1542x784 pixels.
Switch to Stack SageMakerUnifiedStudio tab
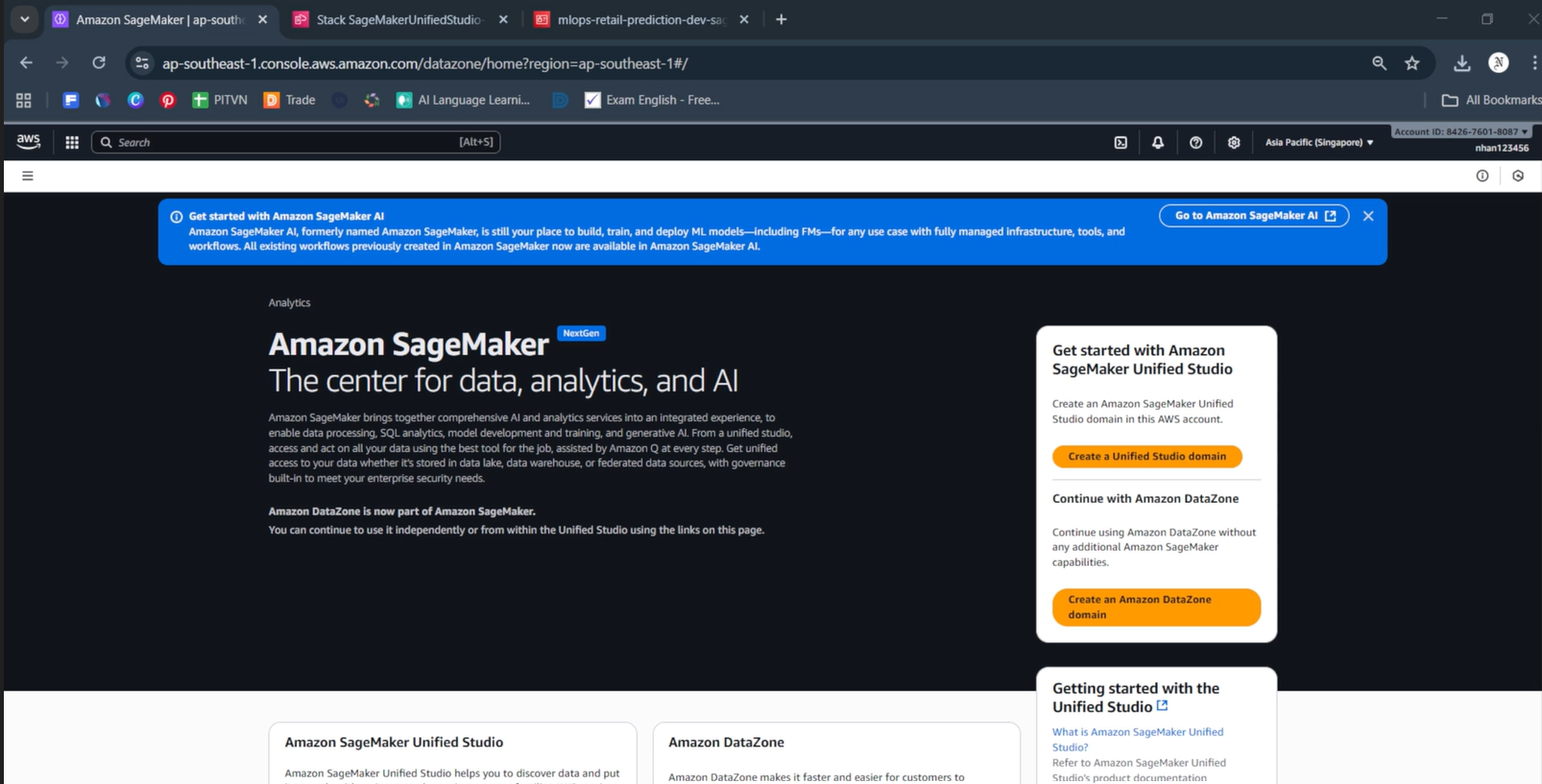[398, 19]
